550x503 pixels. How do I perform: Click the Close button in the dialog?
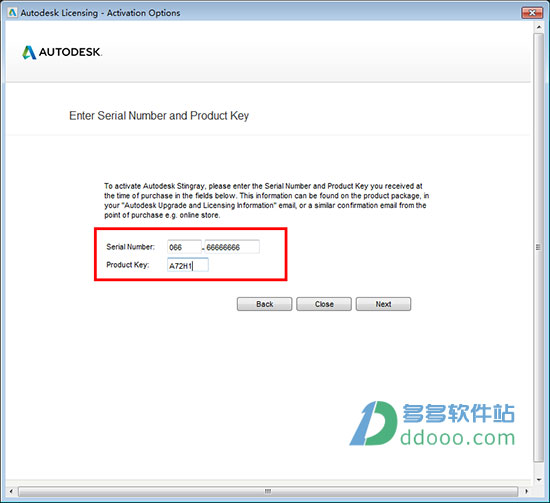point(324,304)
